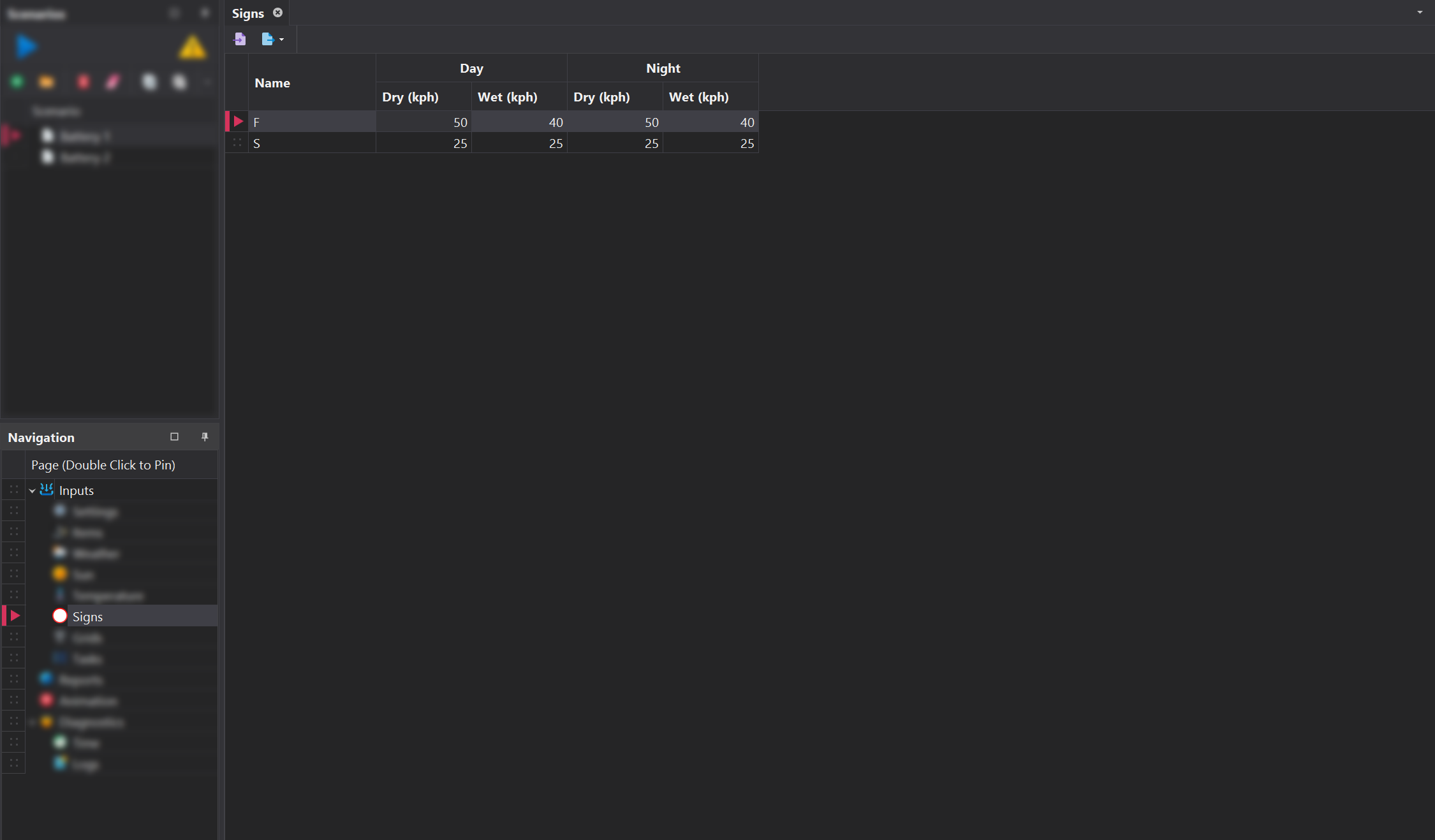Click the import file icon in the Signs toolbar
1435x840 pixels.
tap(240, 39)
